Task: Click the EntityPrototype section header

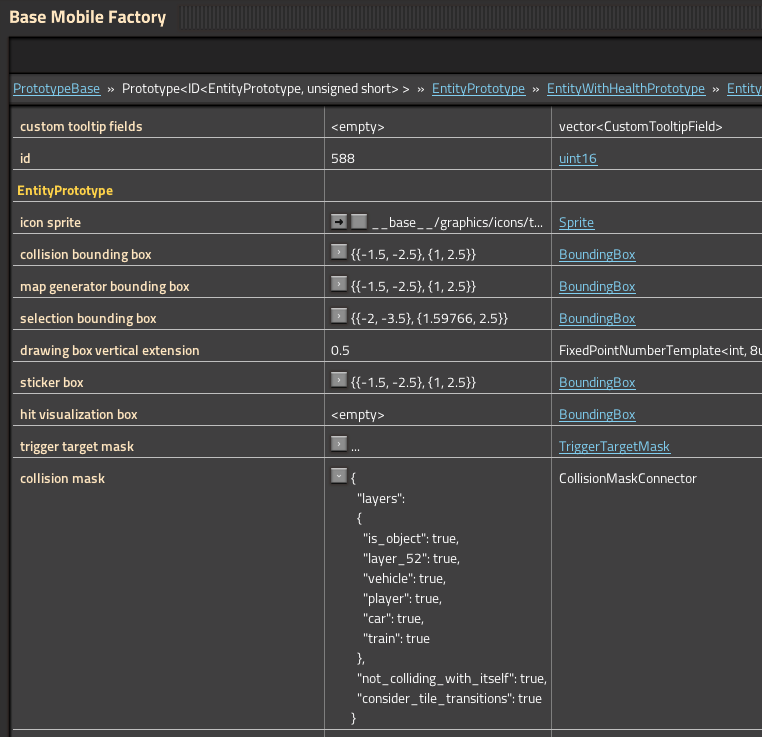Action: 65,190
